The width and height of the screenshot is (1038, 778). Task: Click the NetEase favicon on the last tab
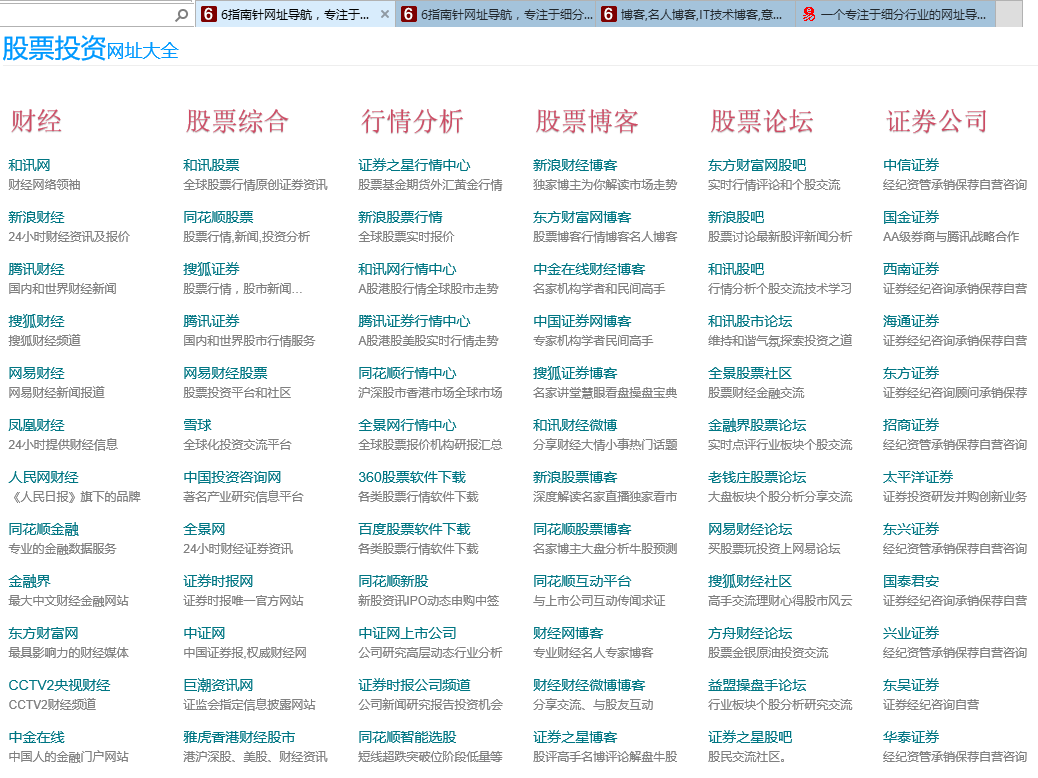point(809,14)
